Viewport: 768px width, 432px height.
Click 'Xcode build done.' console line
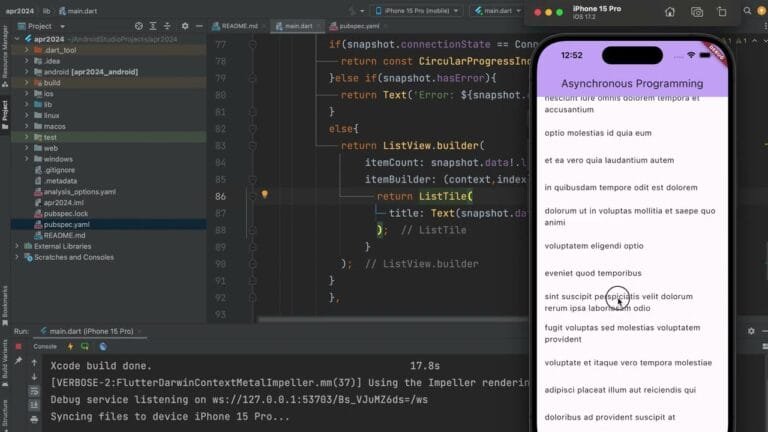coord(101,366)
